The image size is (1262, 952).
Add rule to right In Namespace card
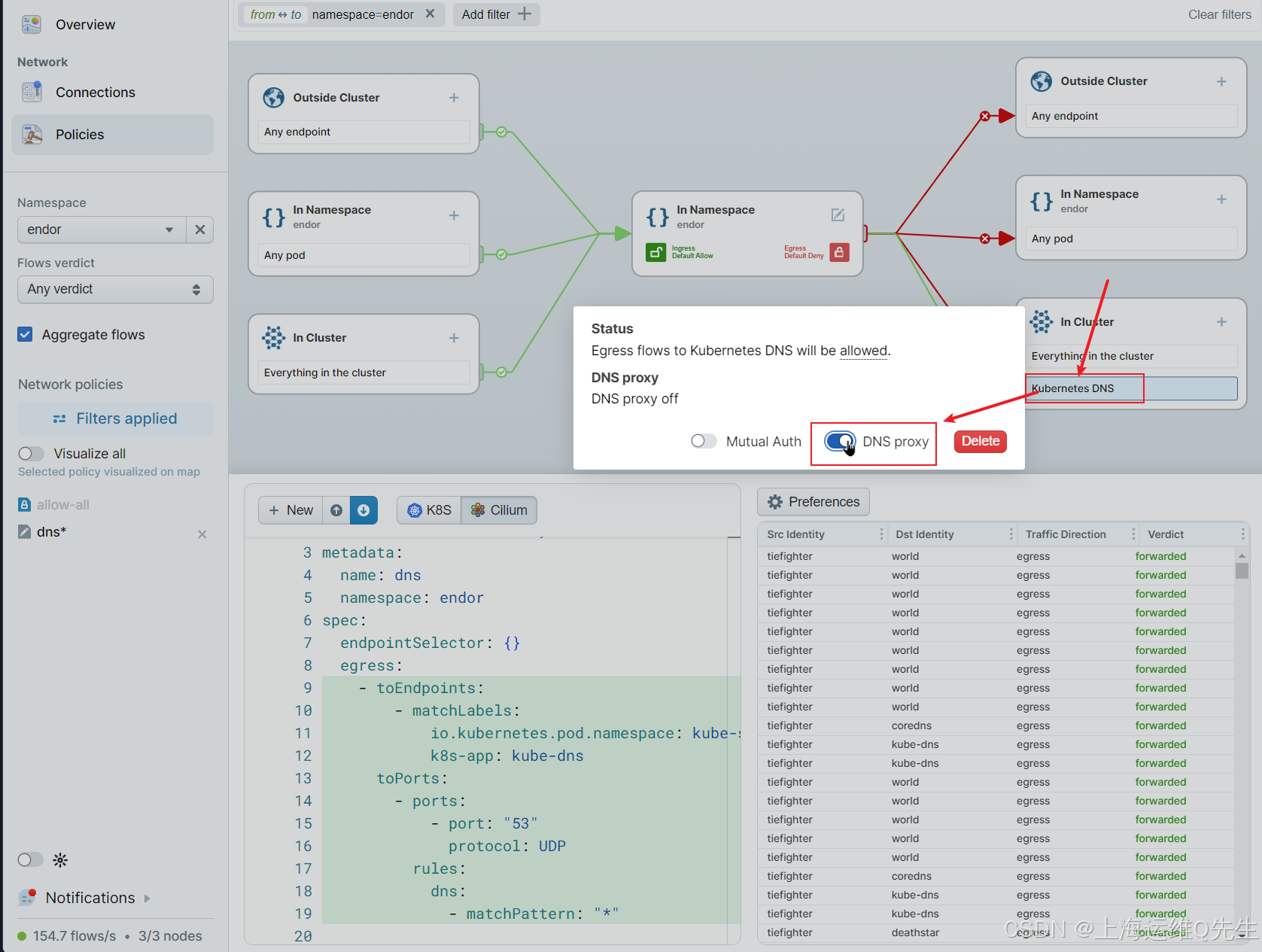coord(1221,199)
